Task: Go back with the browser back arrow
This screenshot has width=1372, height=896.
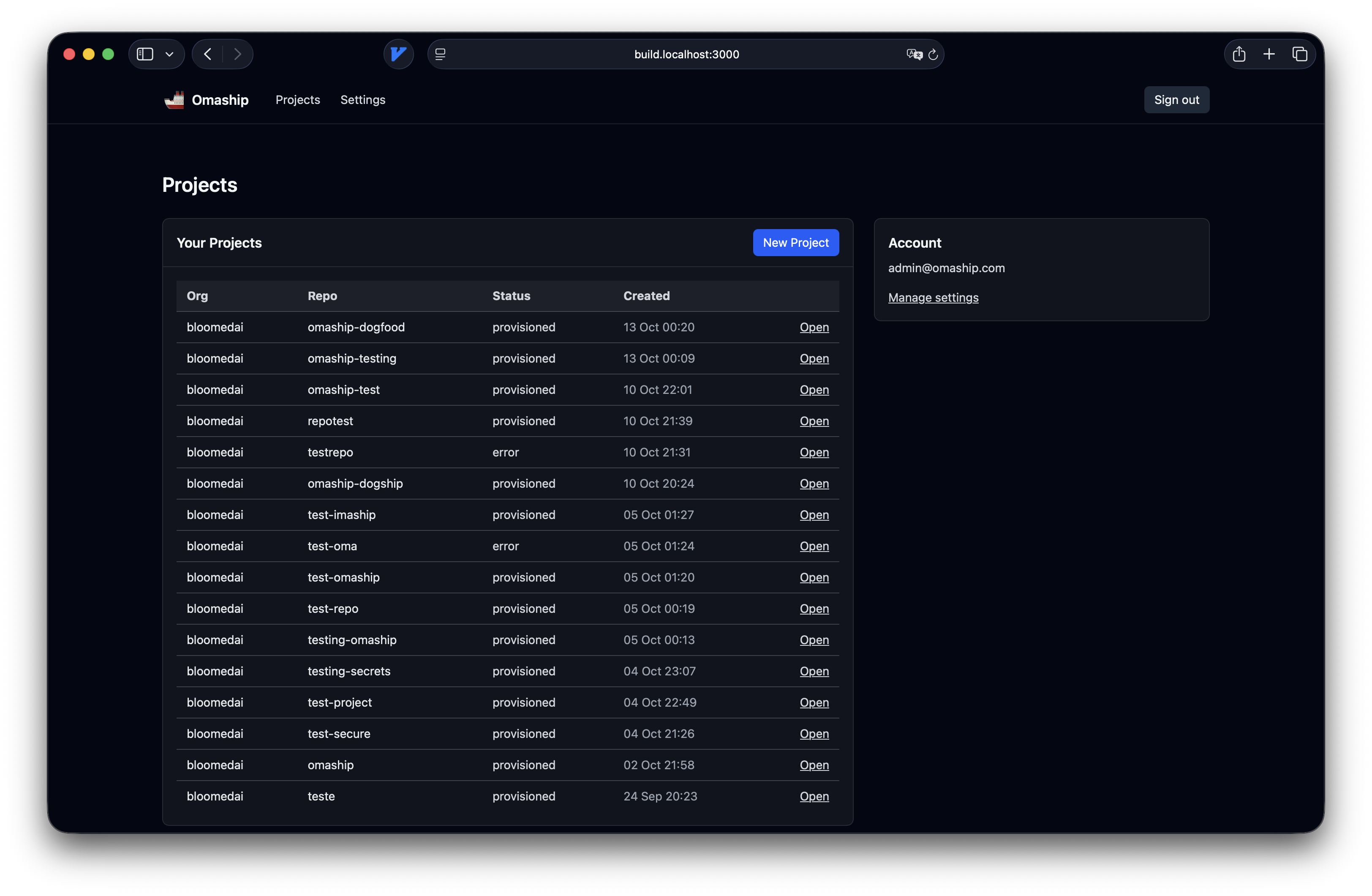Action: (208, 54)
